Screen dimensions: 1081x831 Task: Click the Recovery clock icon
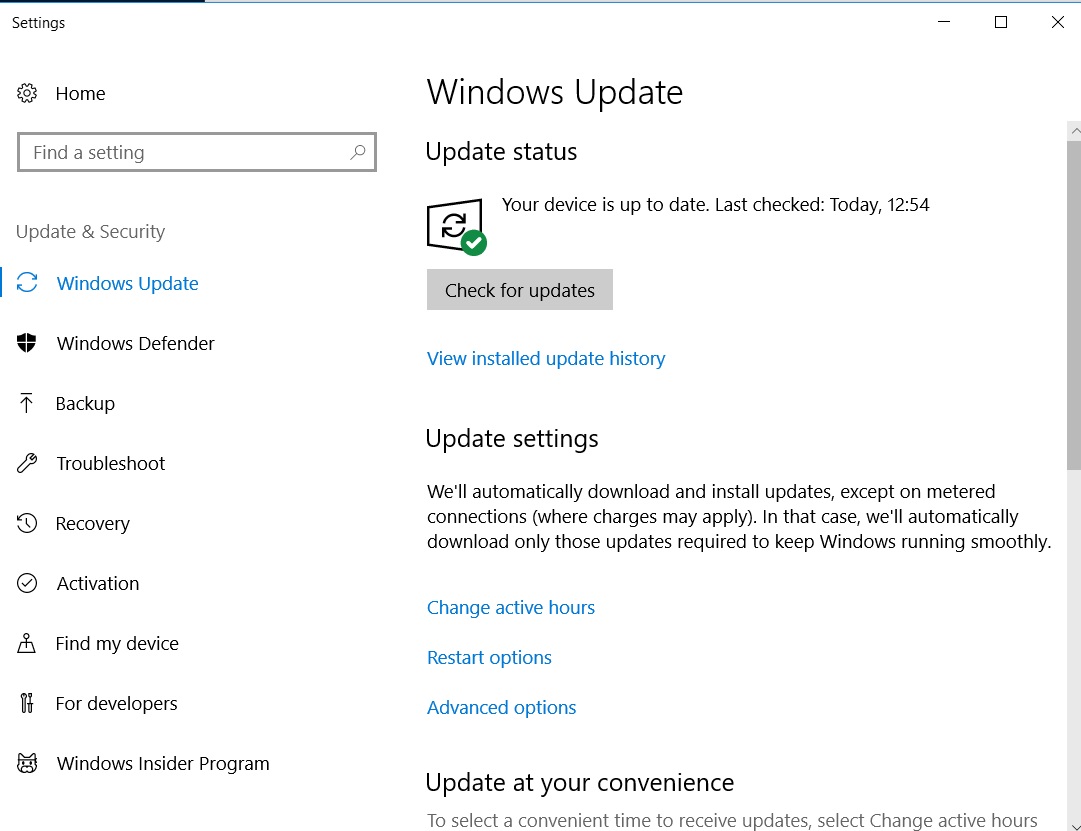(27, 523)
